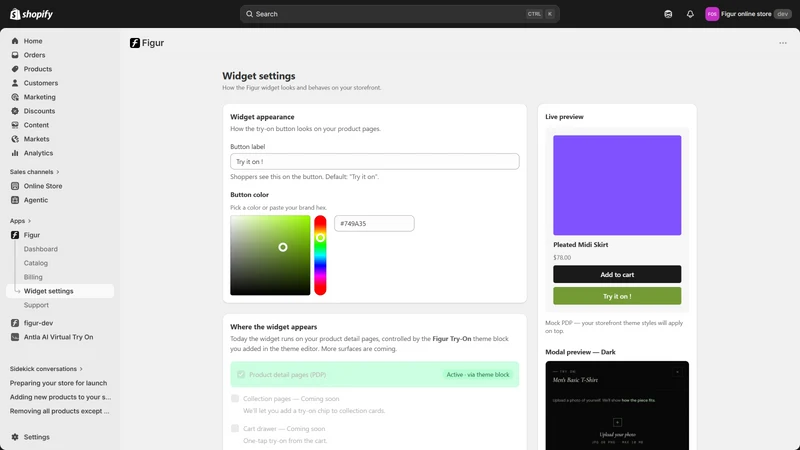Screen dimensions: 800x450
Task: Click the Modal preview — Dark label
Action: tap(580, 352)
